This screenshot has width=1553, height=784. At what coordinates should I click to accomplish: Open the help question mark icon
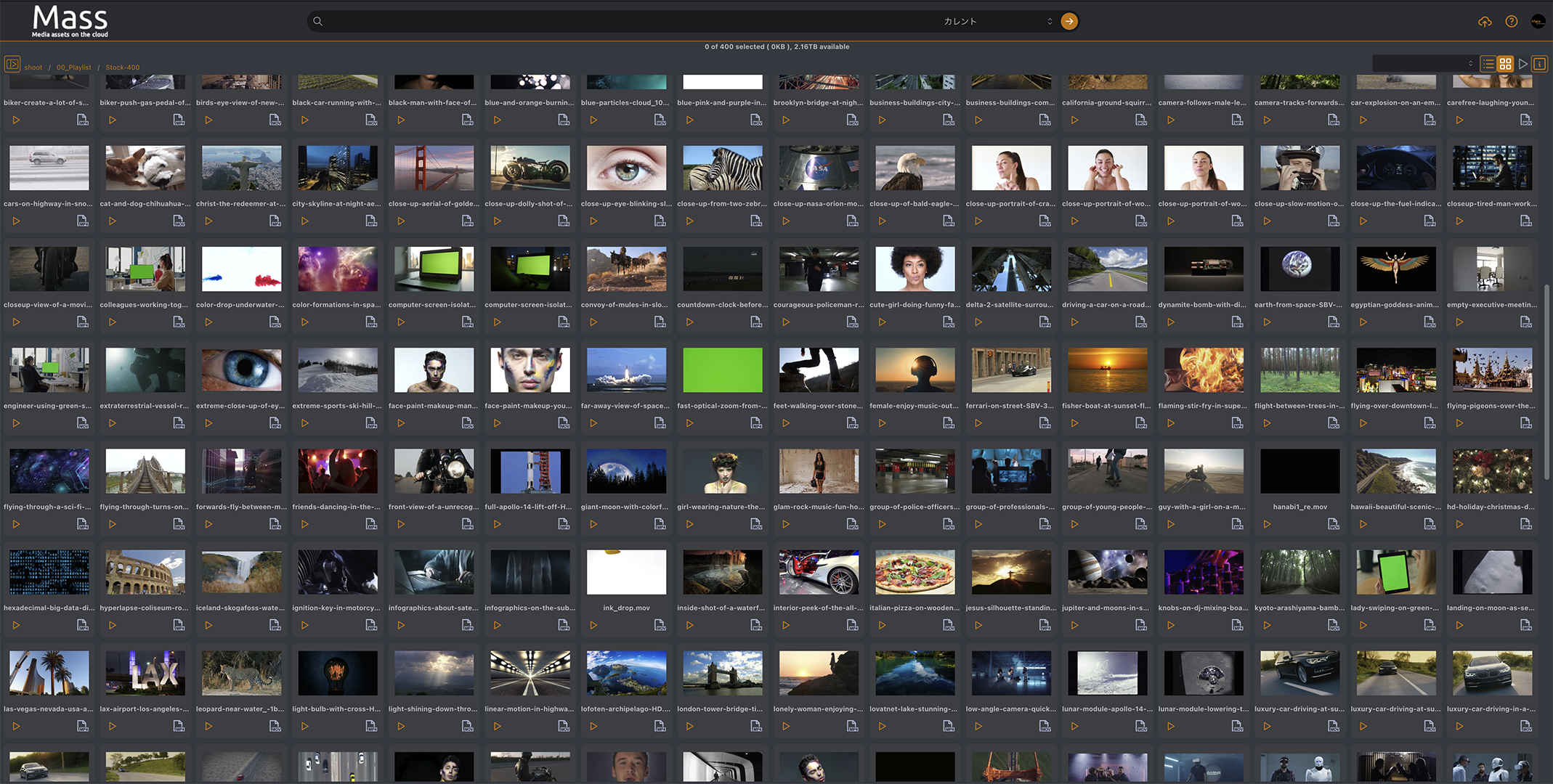pos(1511,22)
